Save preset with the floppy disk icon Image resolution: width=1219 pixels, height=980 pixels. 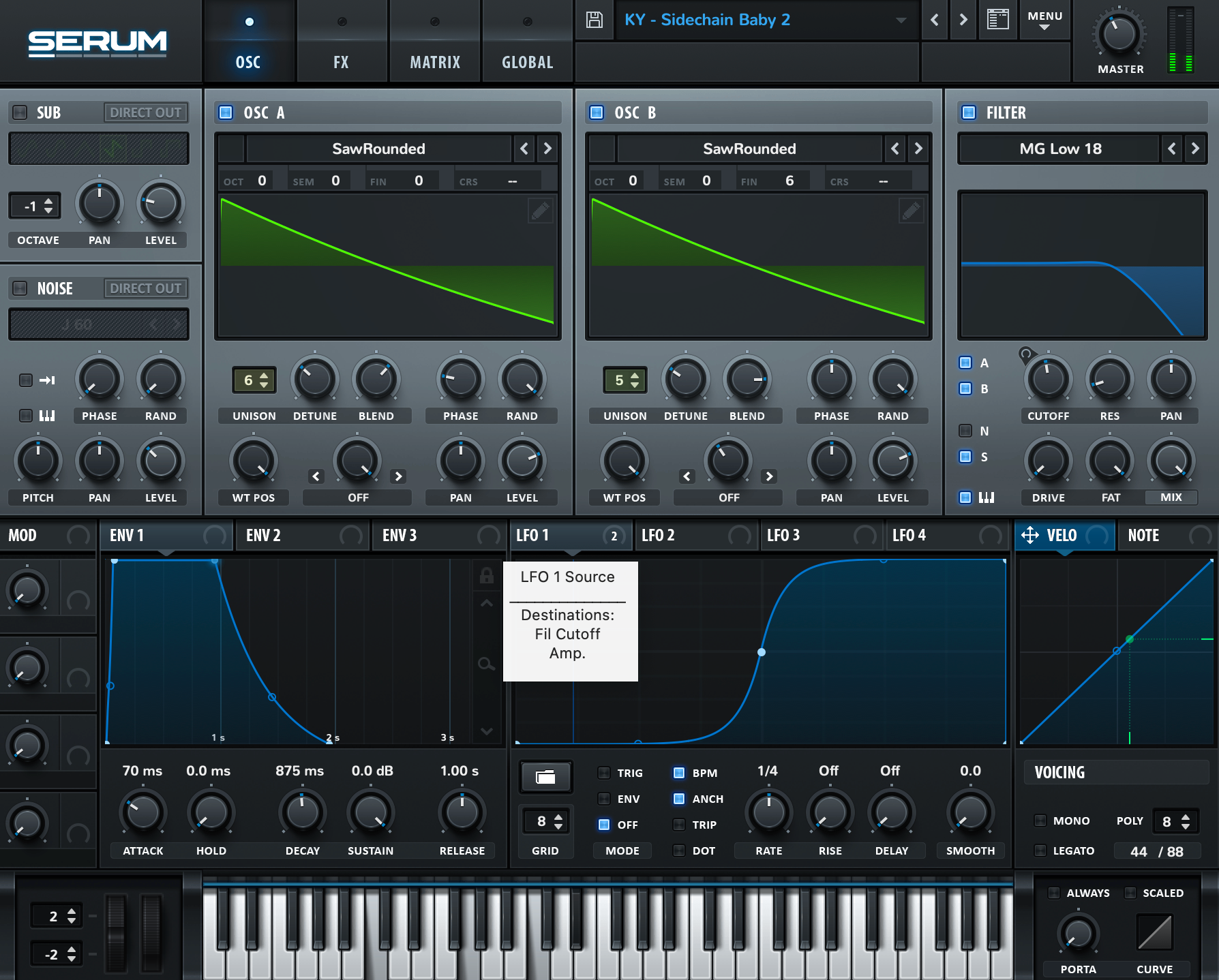tap(595, 20)
